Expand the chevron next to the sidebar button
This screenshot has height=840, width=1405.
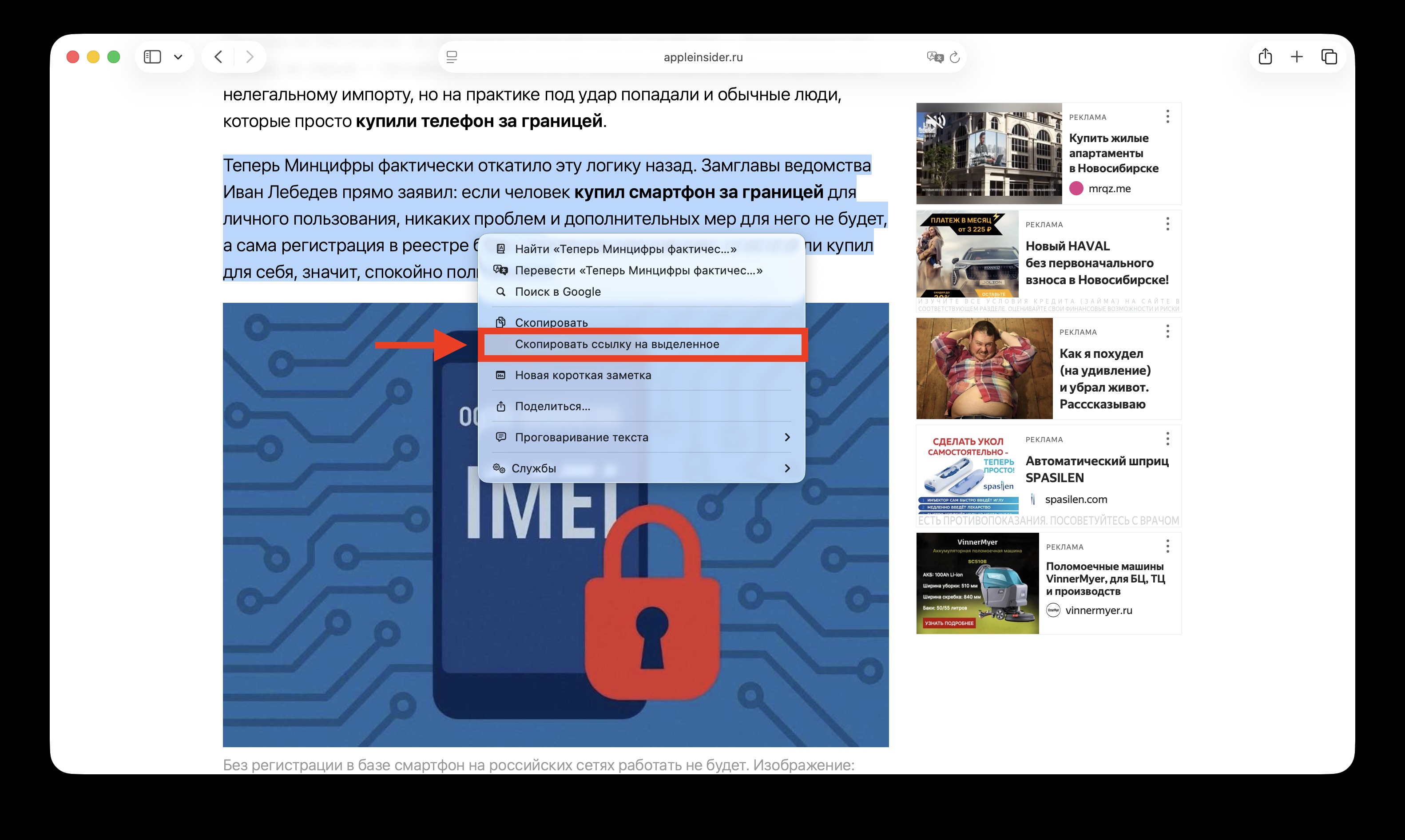179,56
